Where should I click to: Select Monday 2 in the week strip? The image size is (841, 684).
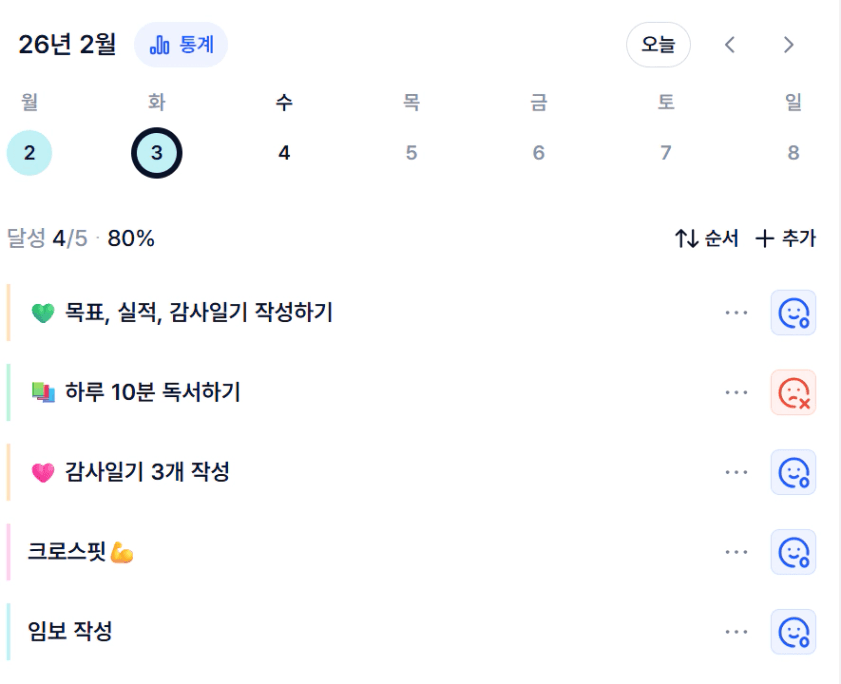coord(29,153)
